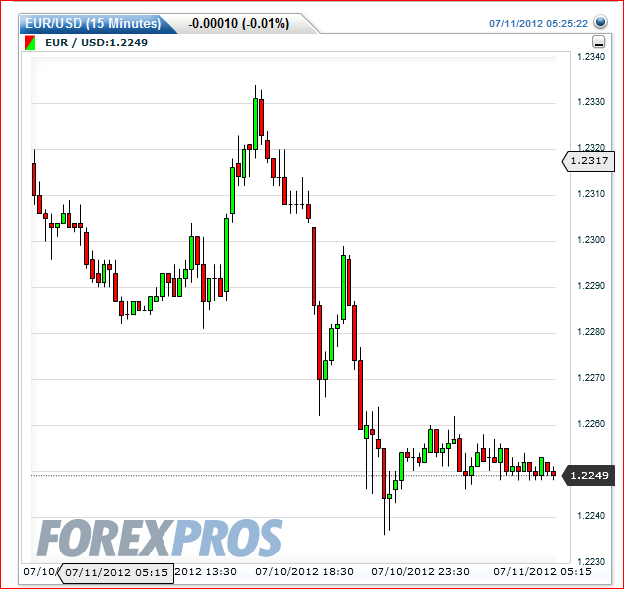Click the 1.2260 axis label
Image resolution: width=624 pixels, height=589 pixels.
[x=591, y=423]
